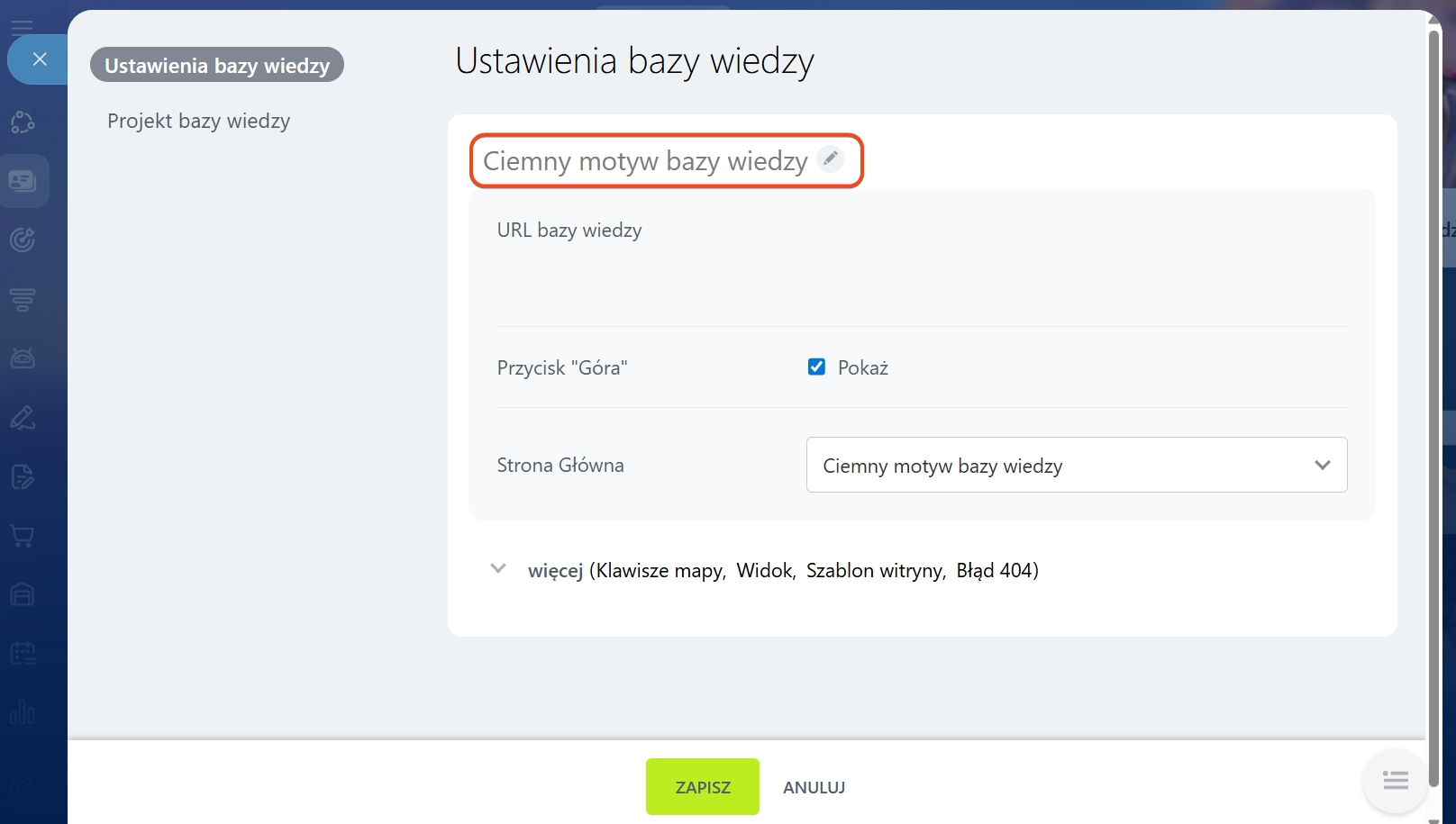The width and height of the screenshot is (1456, 824).
Task: Open the shopping cart icon in sidebar
Action: (x=23, y=537)
